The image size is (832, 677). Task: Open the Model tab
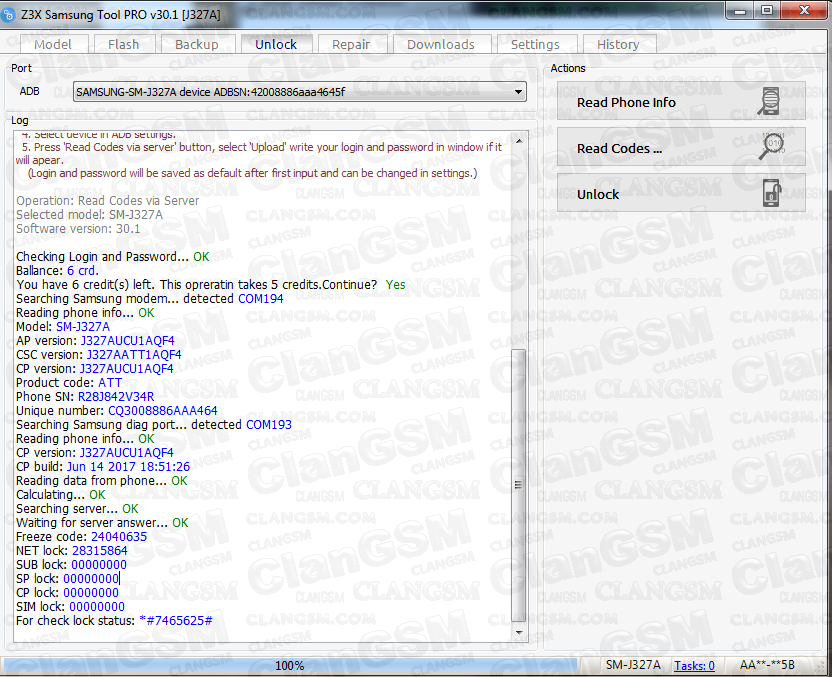point(53,45)
